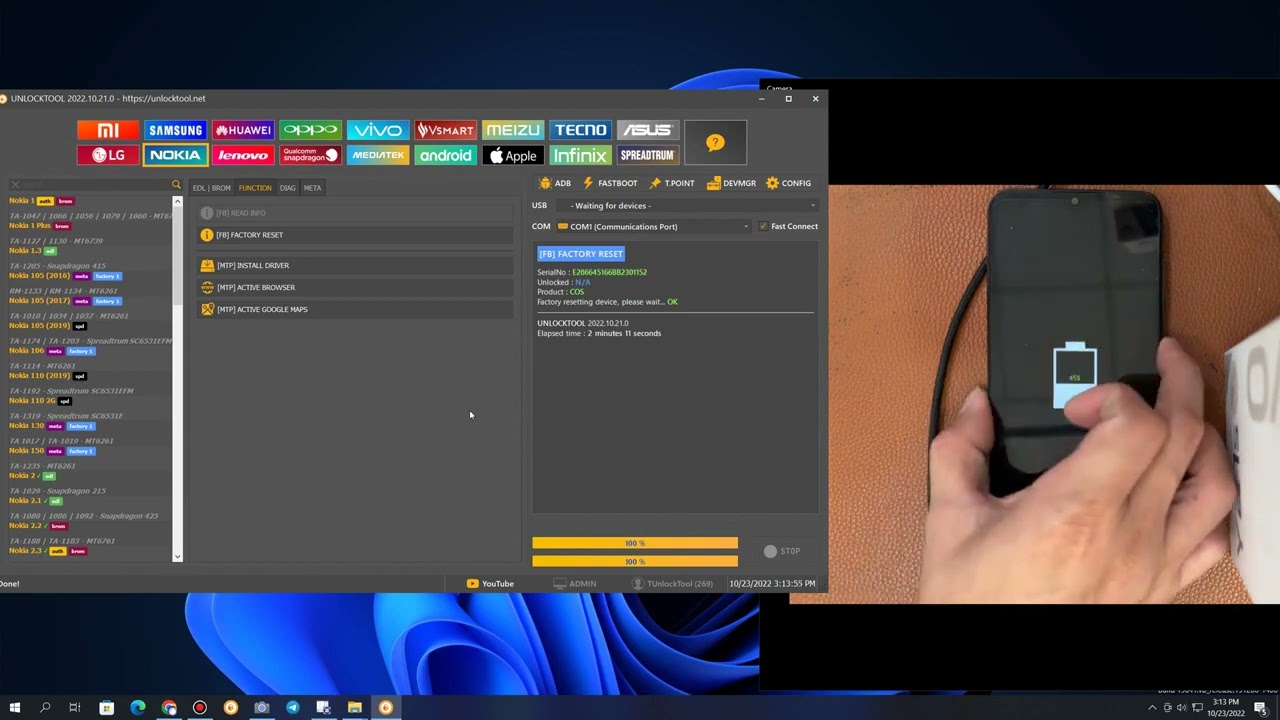Switch to the DIAG tab
Image resolution: width=1280 pixels, height=720 pixels.
pos(288,188)
